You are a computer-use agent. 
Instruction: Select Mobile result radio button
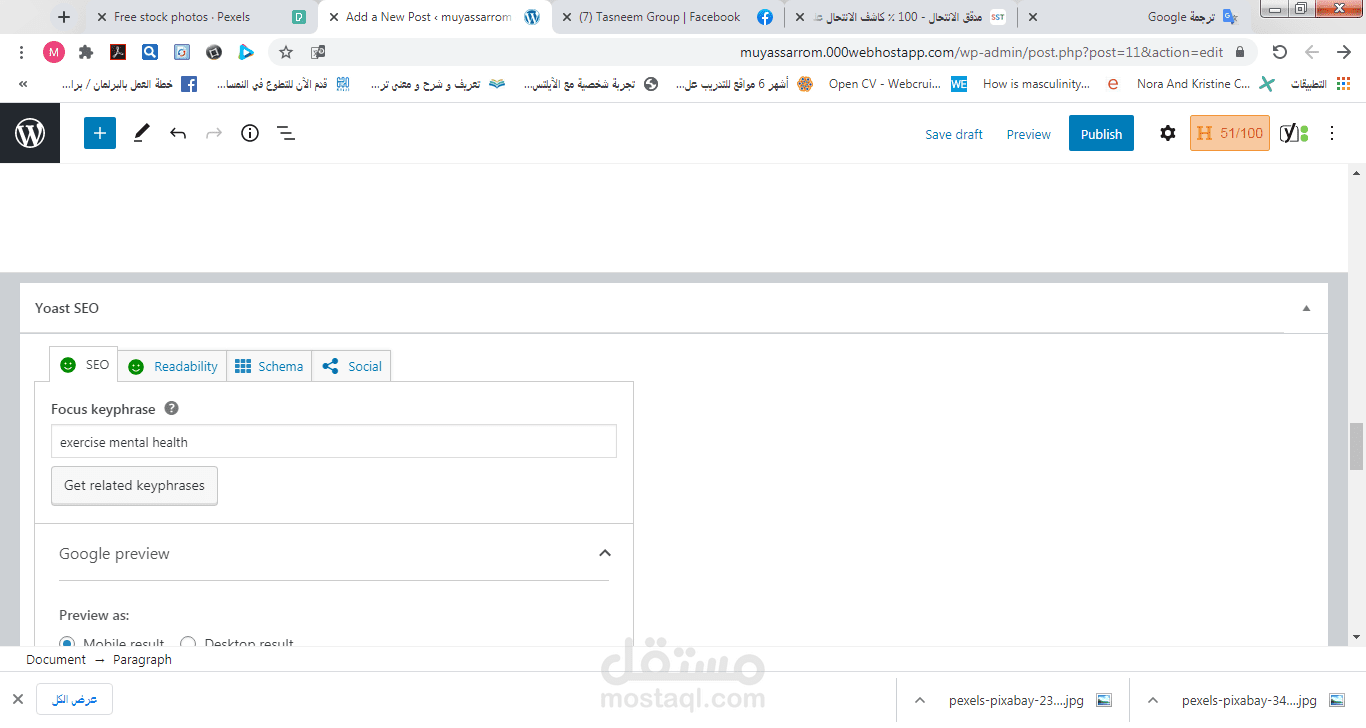[x=67, y=644]
